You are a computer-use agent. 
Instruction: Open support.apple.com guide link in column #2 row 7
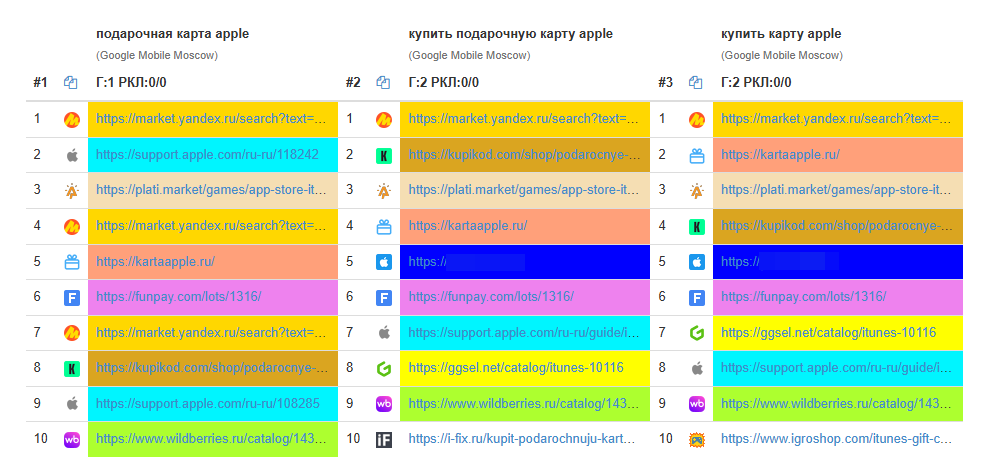click(524, 332)
